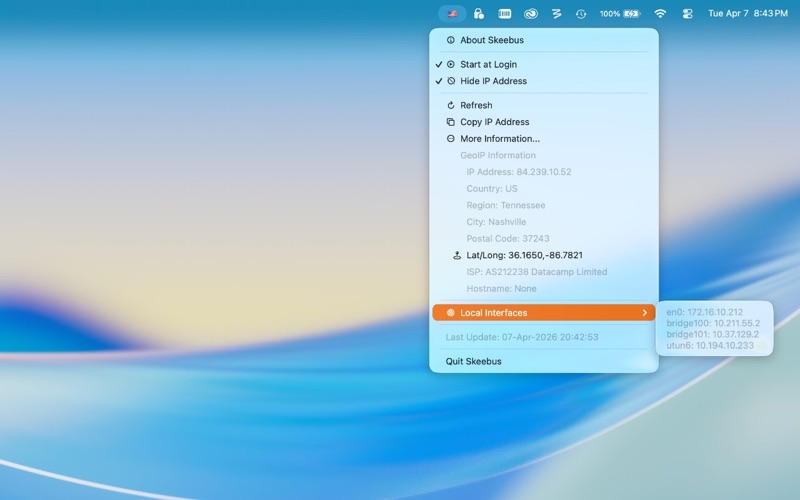Open Lat/Long: 36.1650,-86.7821 location
Viewport: 800px width, 500px height.
[x=544, y=255]
